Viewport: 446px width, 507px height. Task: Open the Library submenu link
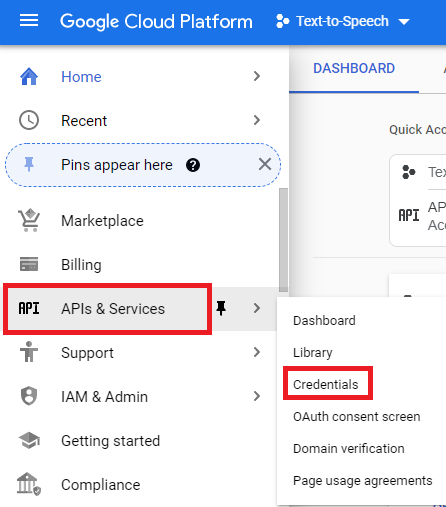(313, 353)
